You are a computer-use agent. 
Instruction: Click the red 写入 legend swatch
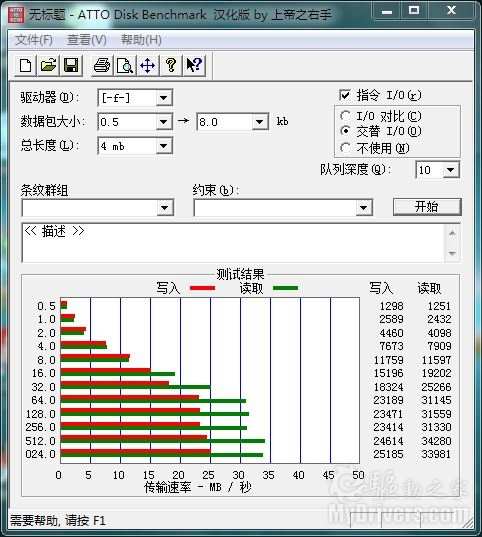coord(202,288)
